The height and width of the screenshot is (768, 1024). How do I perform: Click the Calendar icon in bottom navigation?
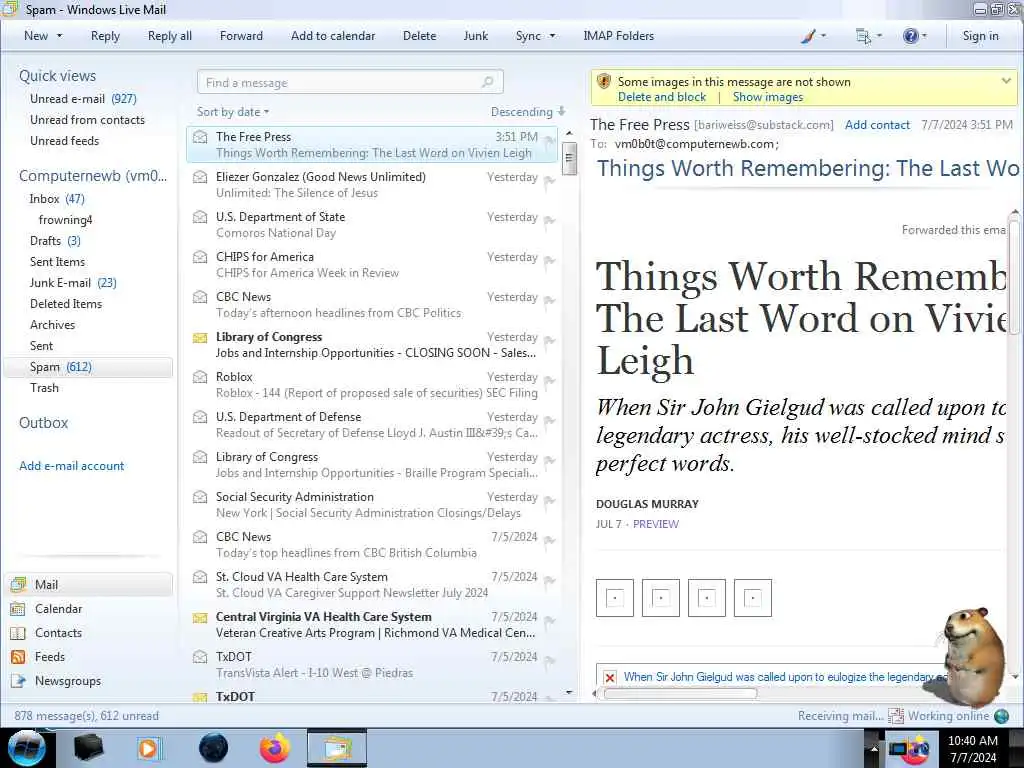pos(18,609)
